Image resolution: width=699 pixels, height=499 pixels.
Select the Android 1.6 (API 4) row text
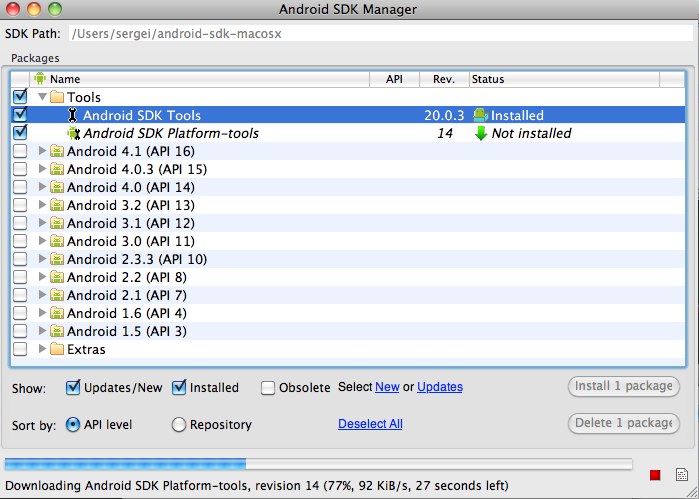(127, 313)
